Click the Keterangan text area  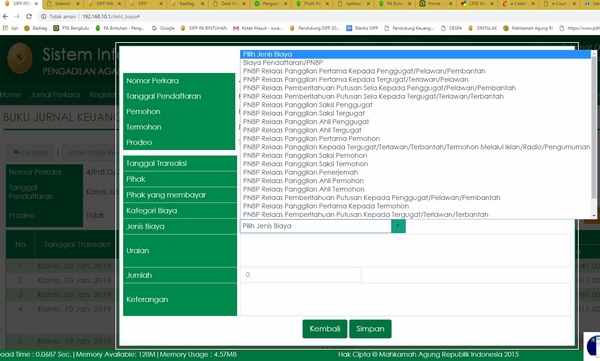[405, 299]
